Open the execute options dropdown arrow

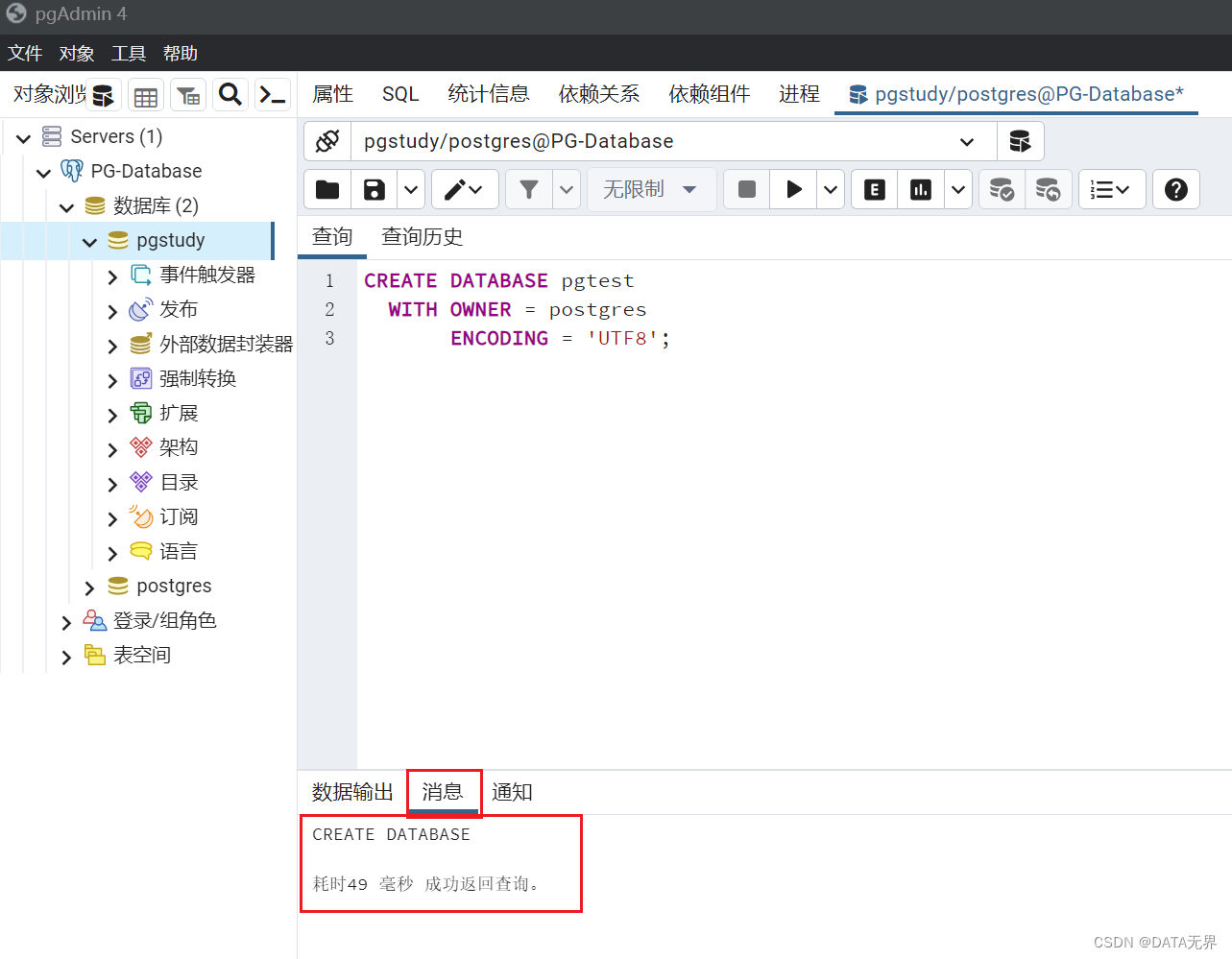[x=831, y=189]
